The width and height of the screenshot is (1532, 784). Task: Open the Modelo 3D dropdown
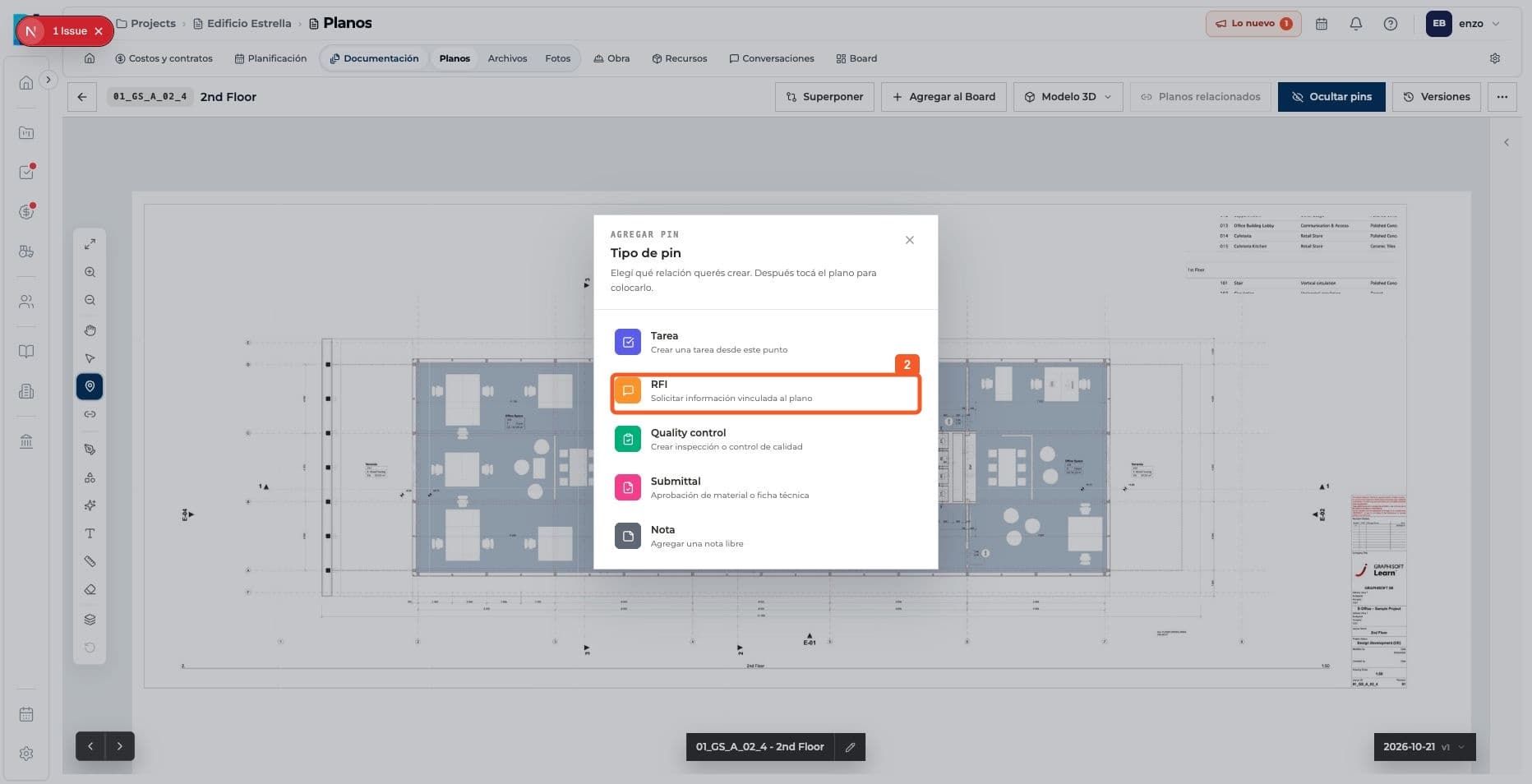tap(1068, 97)
